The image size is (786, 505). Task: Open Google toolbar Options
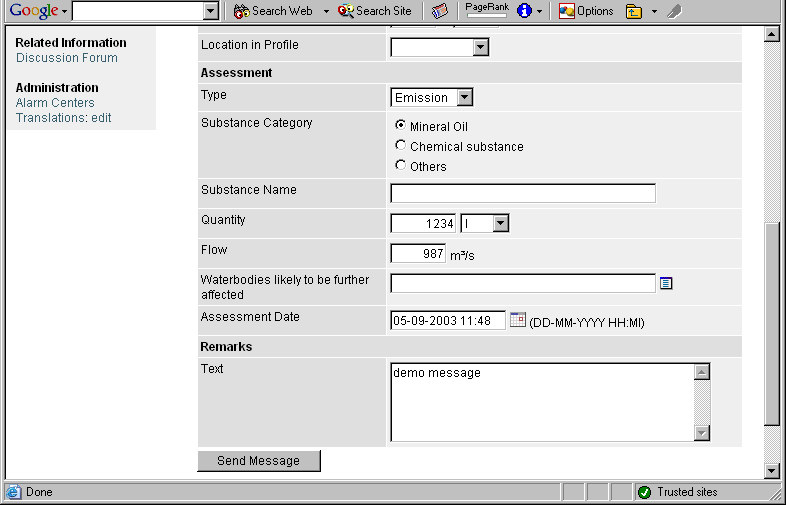(x=586, y=11)
